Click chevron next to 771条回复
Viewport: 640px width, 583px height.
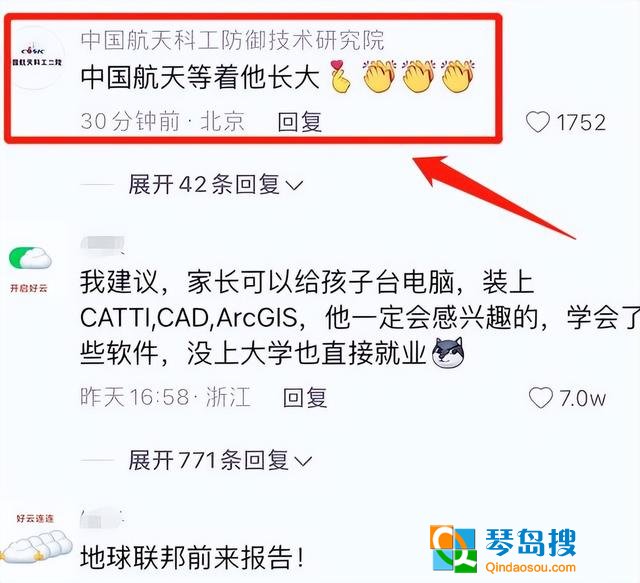(x=303, y=462)
